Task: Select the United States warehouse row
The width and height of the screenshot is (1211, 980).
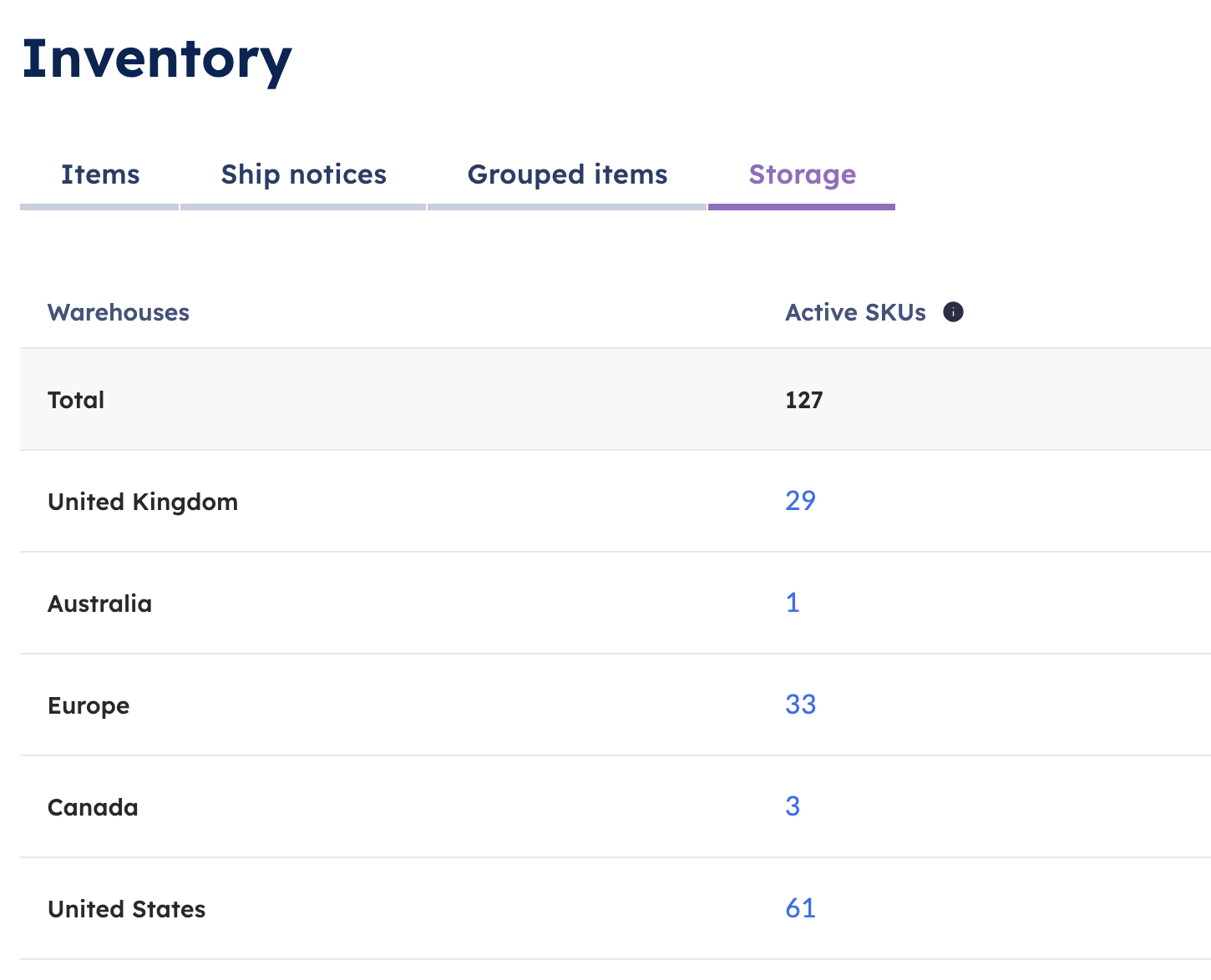Action: (616, 908)
